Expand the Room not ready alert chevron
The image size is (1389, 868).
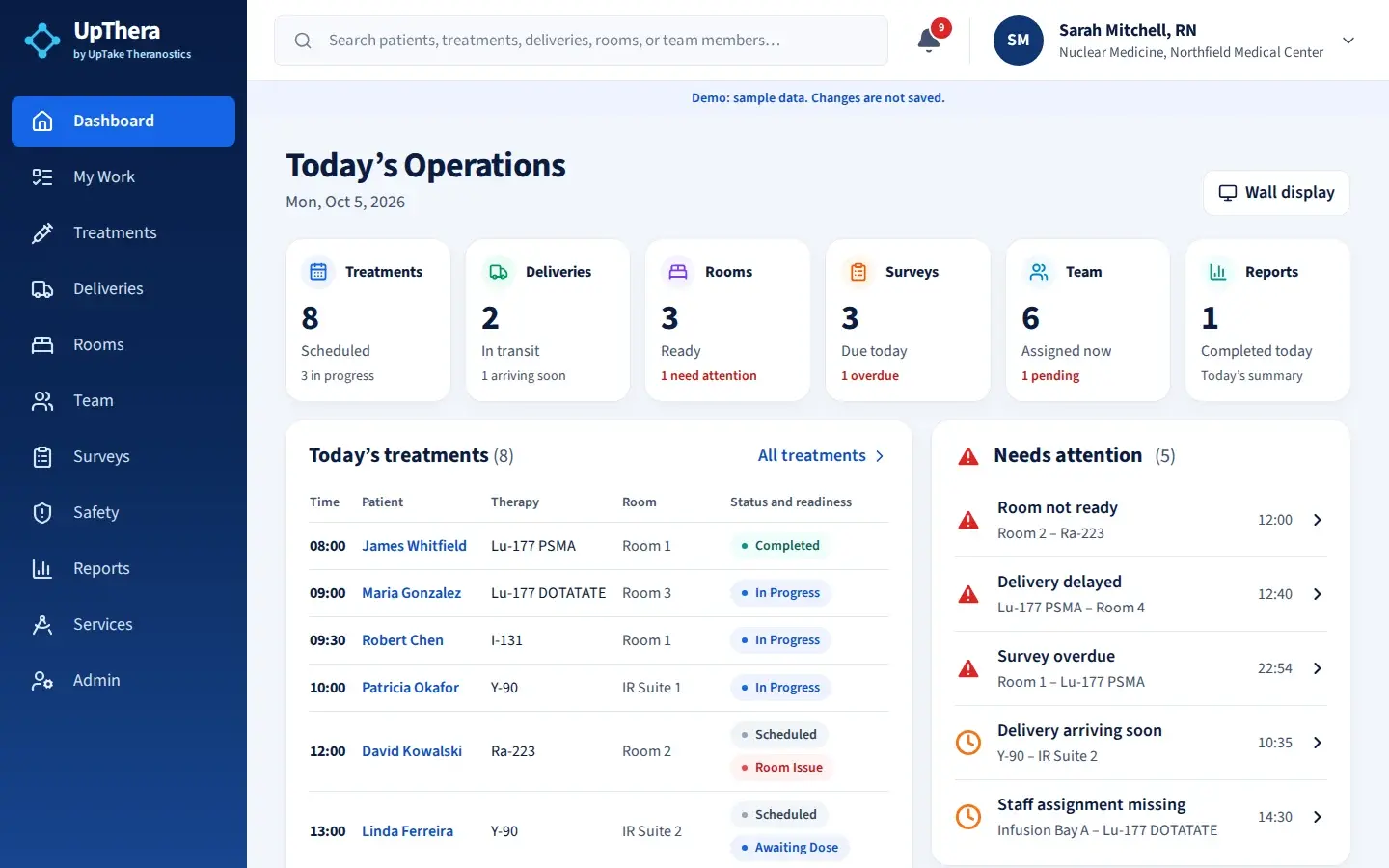tap(1318, 520)
